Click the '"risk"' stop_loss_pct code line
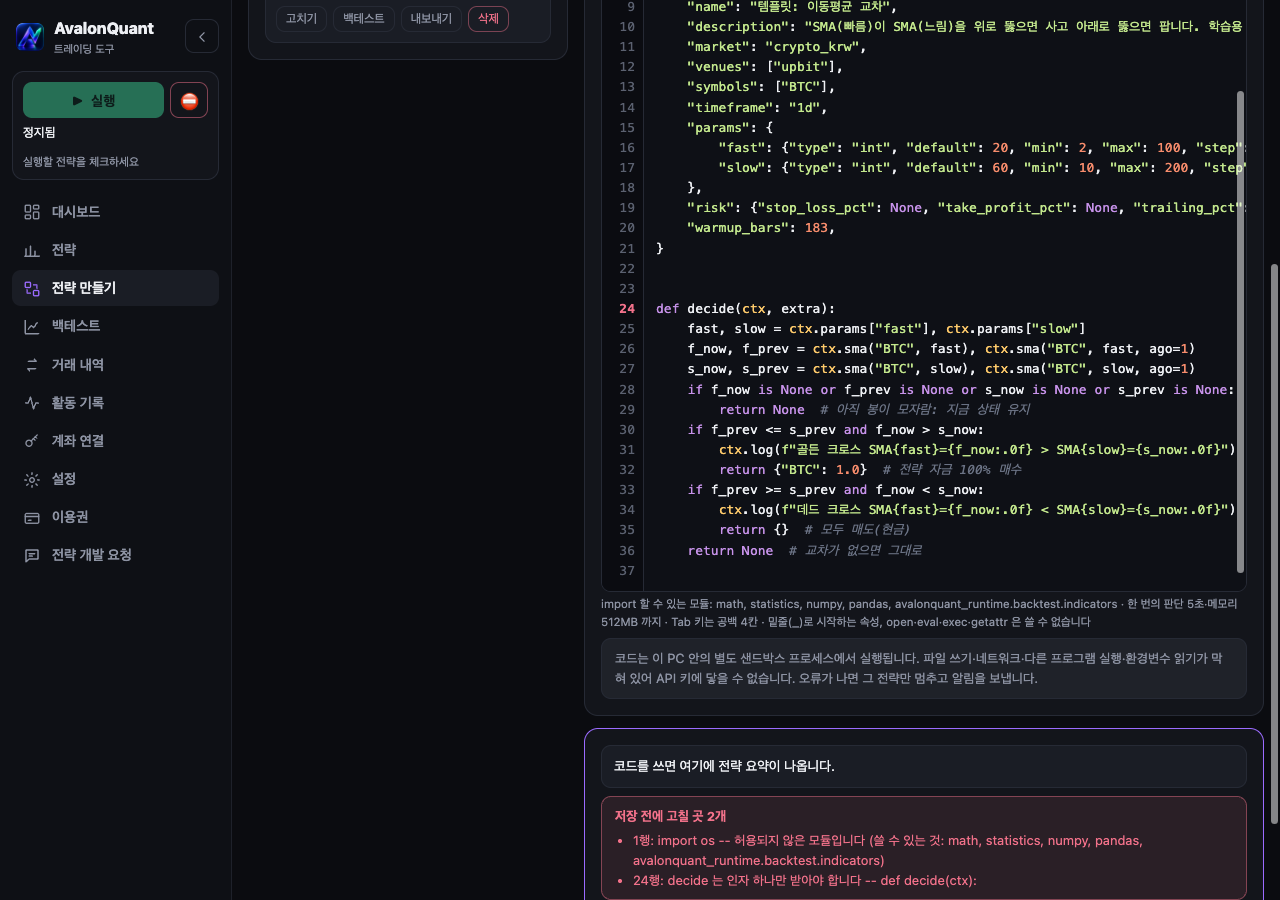Viewport: 1280px width, 900px height. pyautogui.click(x=966, y=207)
